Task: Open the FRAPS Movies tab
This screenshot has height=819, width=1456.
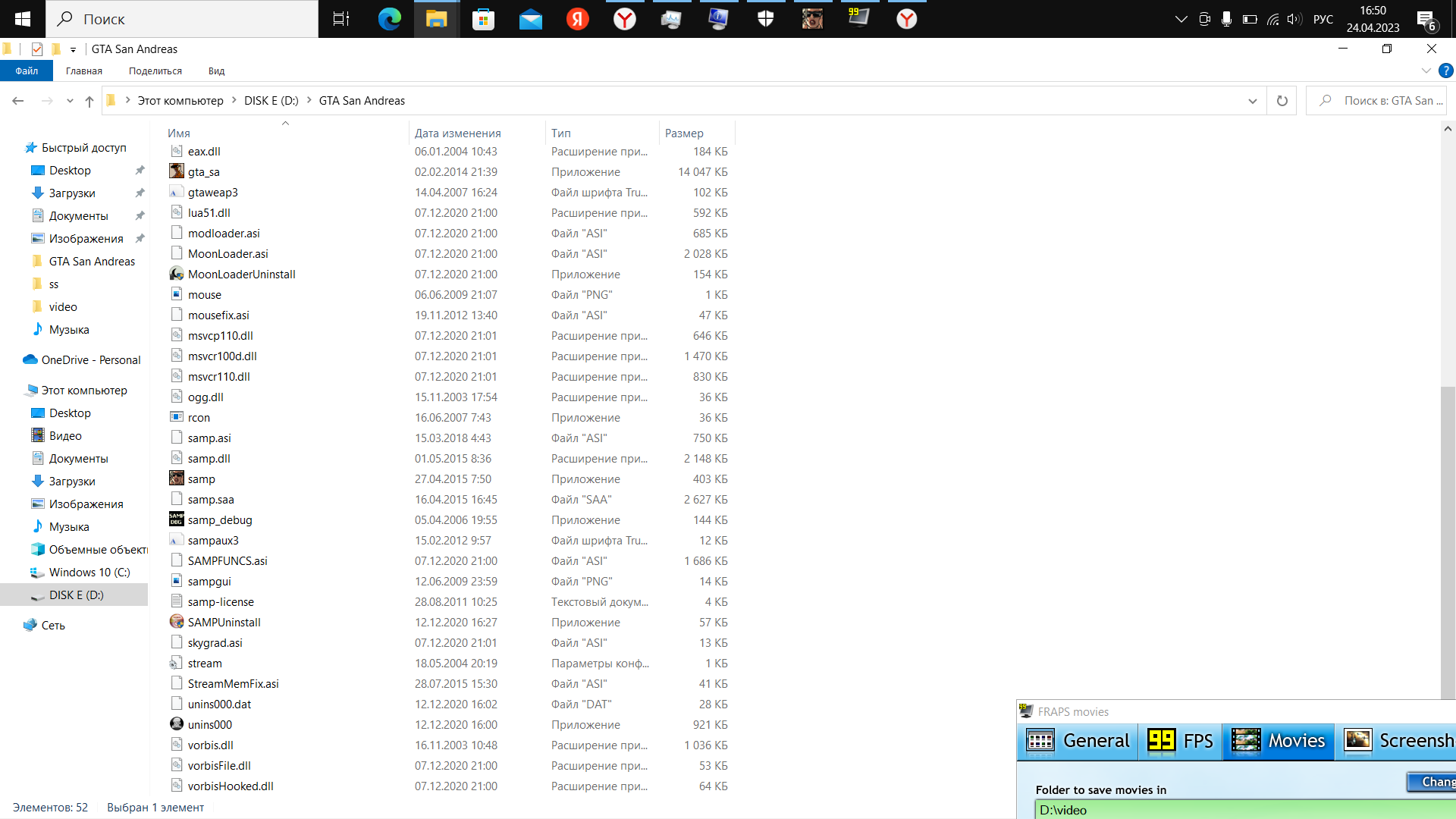Action: point(1279,740)
